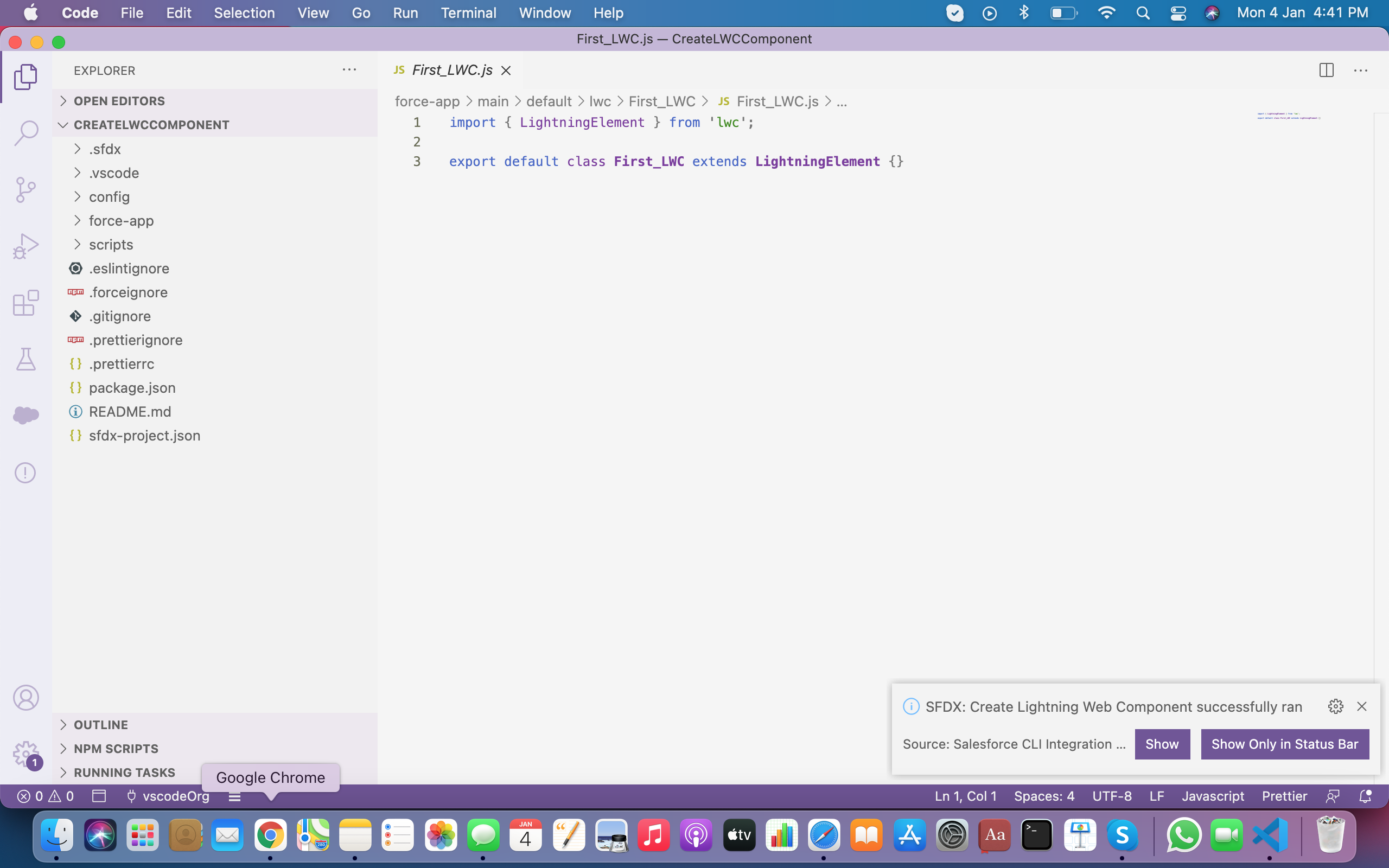
Task: Click the Show button in notification
Action: (x=1162, y=744)
